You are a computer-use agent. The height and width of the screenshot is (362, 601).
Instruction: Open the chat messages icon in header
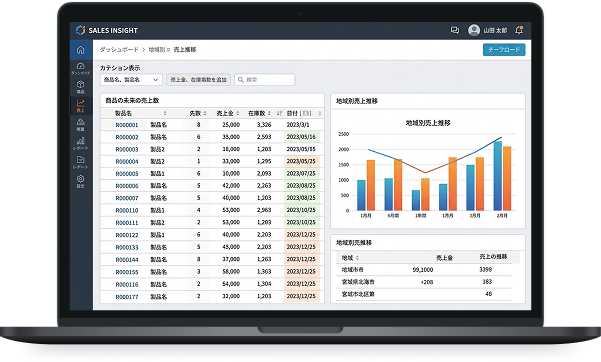coord(455,30)
